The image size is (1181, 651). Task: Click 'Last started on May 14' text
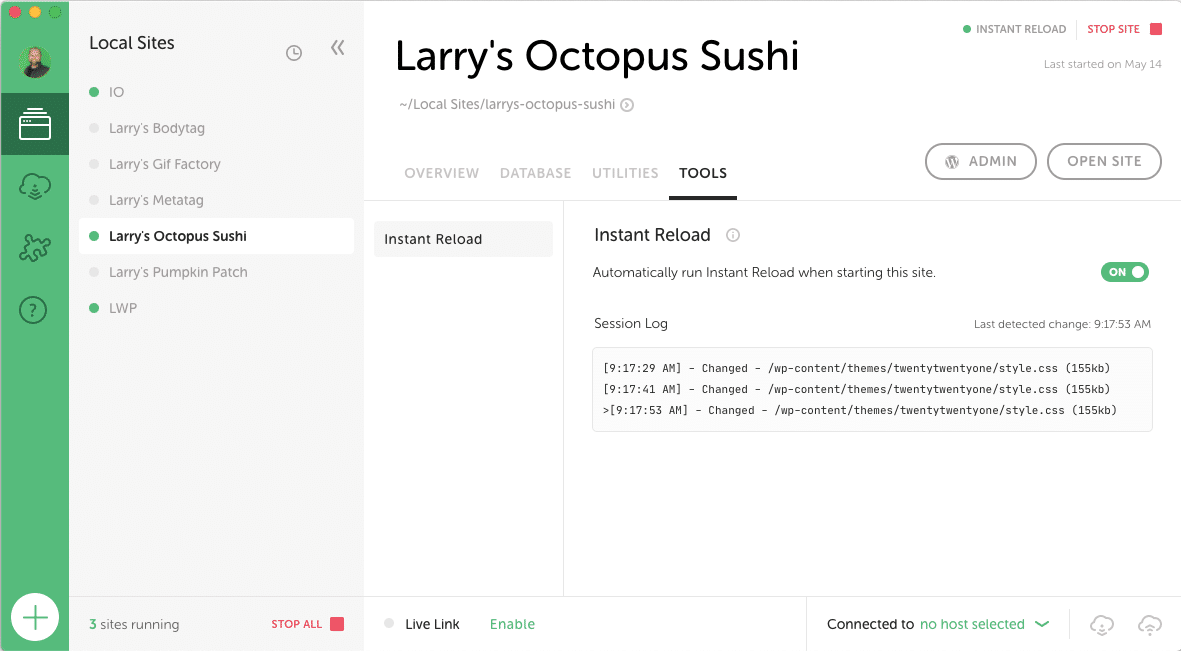pos(1102,64)
